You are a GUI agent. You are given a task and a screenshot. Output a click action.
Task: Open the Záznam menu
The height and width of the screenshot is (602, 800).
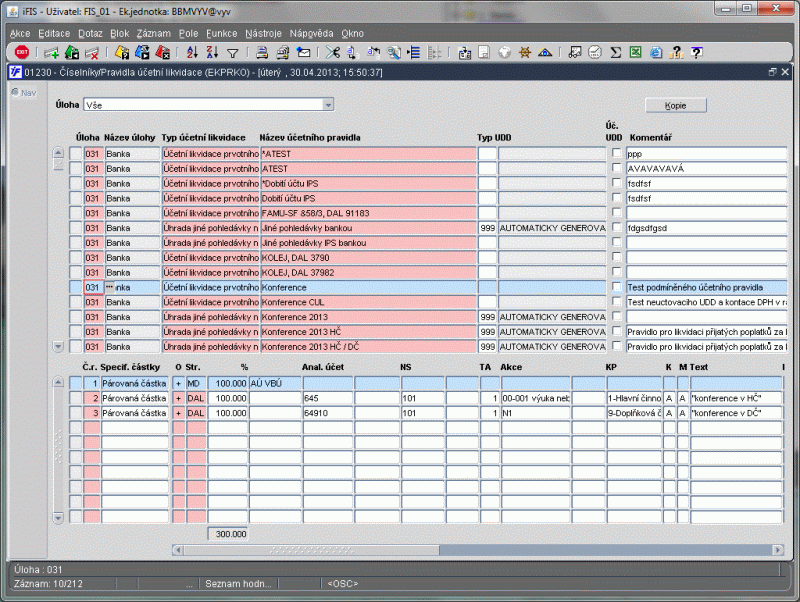[x=154, y=34]
